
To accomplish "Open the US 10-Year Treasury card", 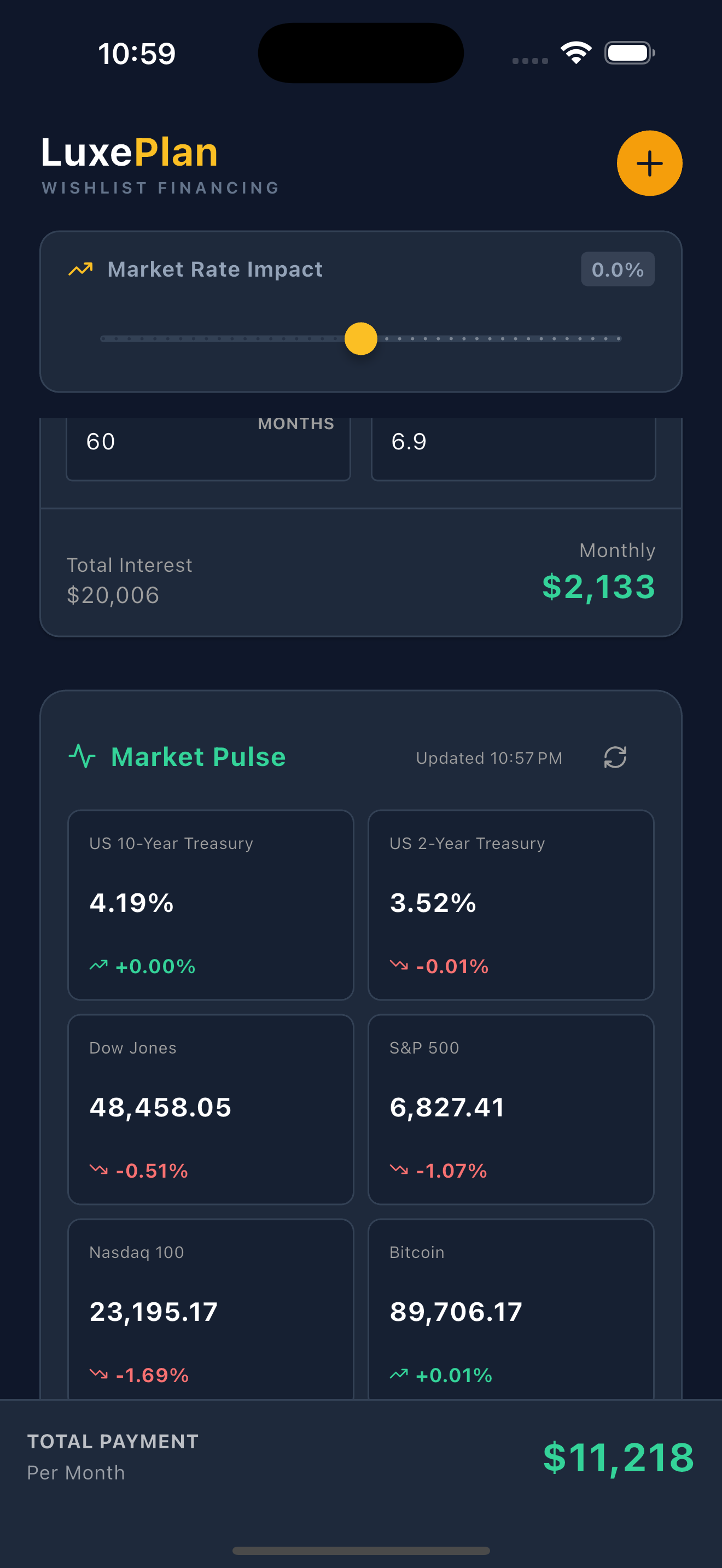I will (x=211, y=904).
